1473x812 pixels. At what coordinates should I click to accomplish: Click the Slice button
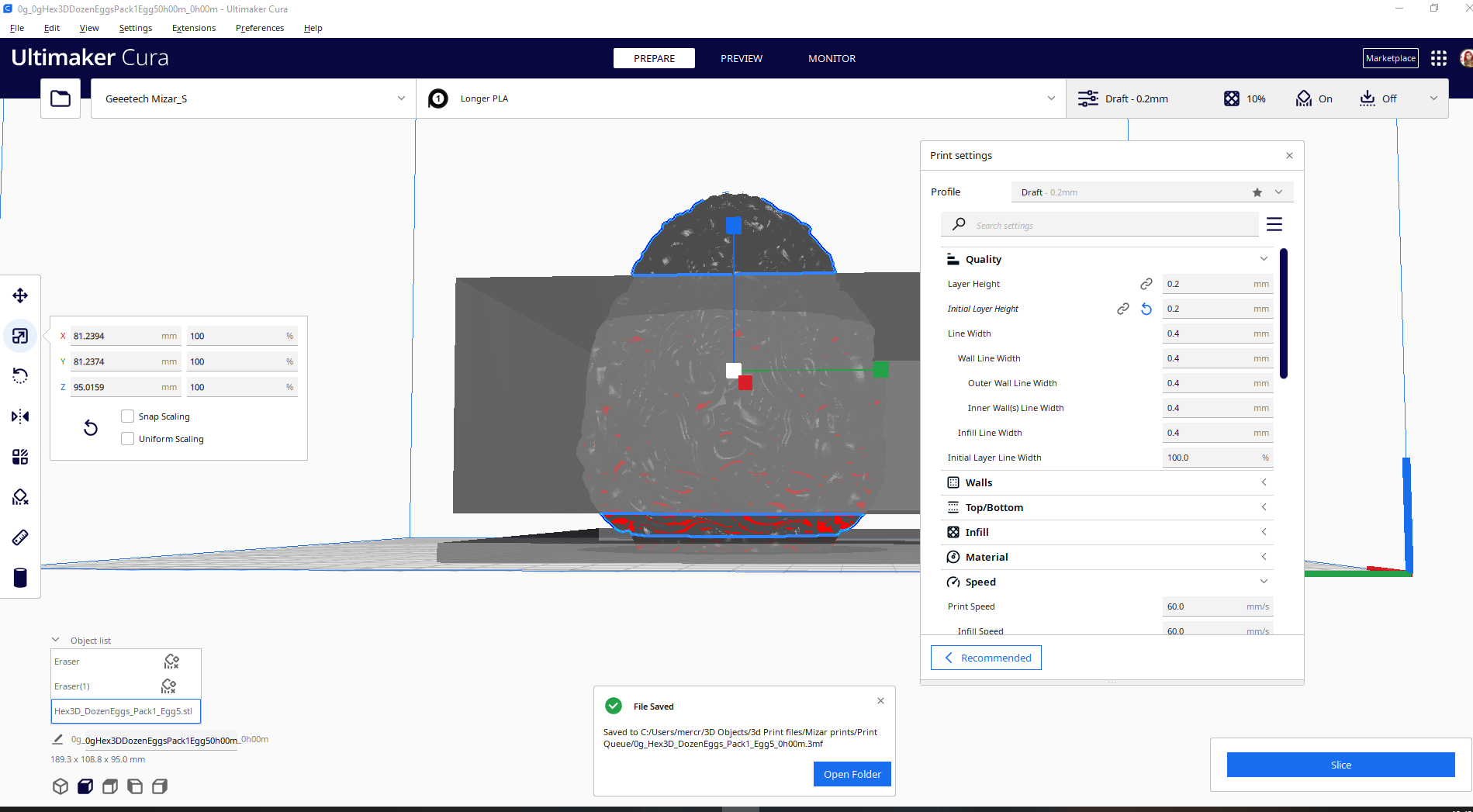pyautogui.click(x=1340, y=765)
